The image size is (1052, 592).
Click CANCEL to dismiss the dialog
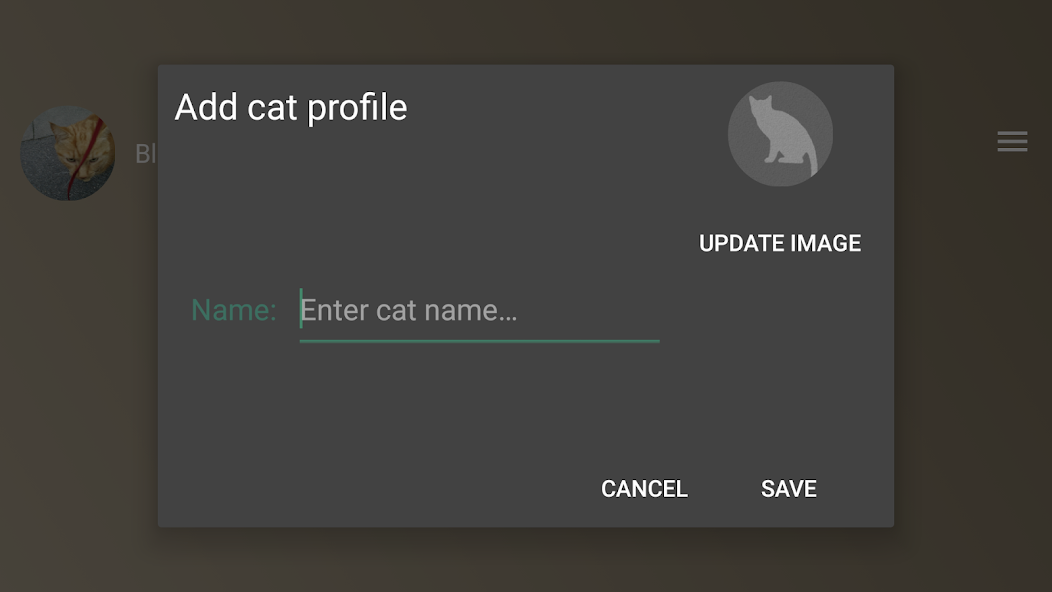tap(643, 488)
